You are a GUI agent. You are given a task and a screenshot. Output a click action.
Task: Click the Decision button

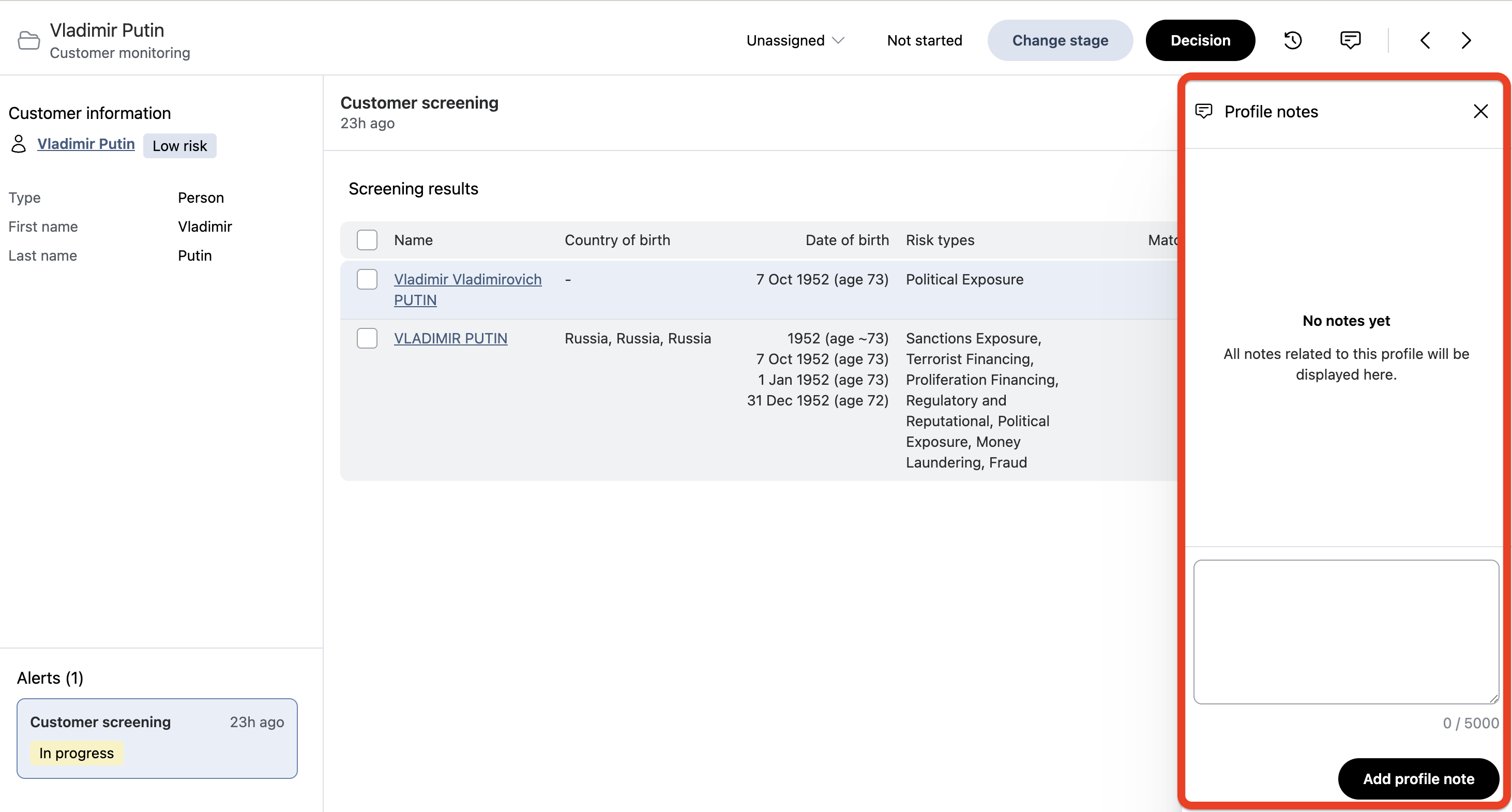pyautogui.click(x=1200, y=40)
